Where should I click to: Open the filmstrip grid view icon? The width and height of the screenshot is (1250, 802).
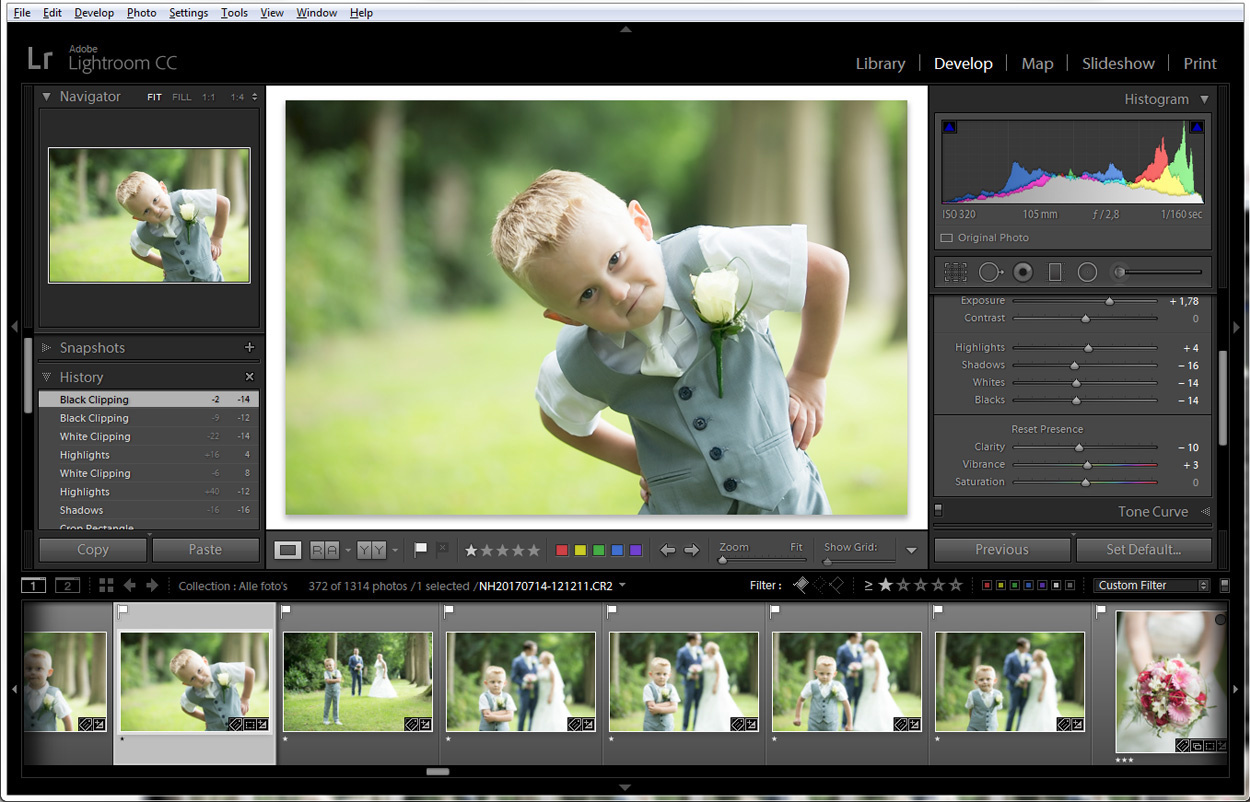pos(106,585)
